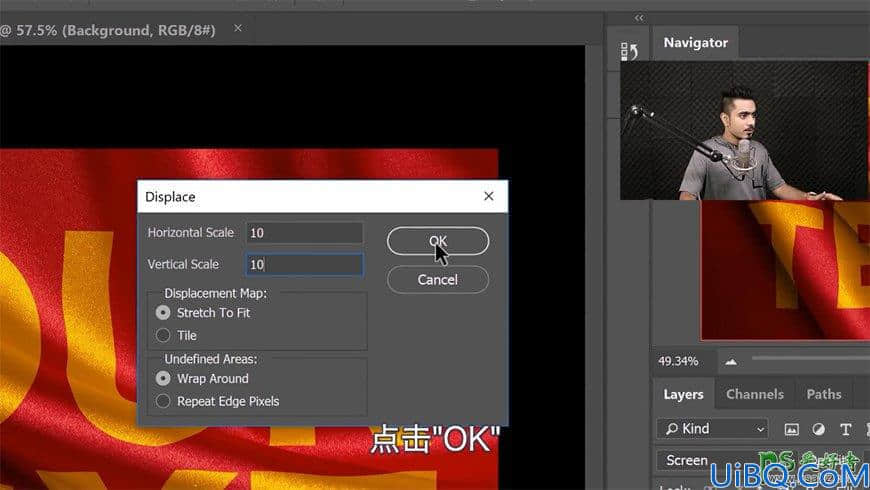Cancel the Displace dialog
The width and height of the screenshot is (870, 490).
[438, 280]
